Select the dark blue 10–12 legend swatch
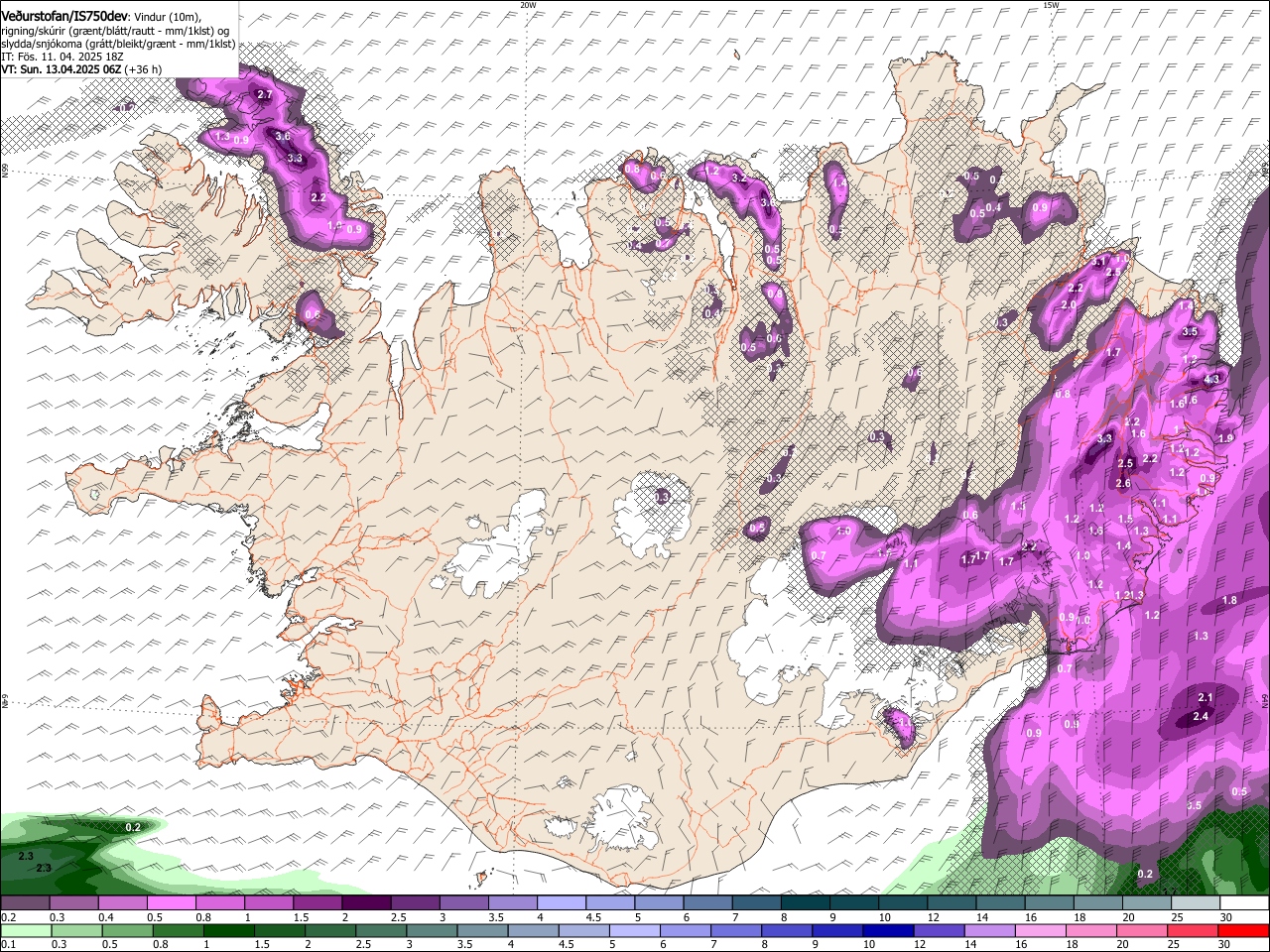This screenshot has height=952, width=1270. click(888, 931)
